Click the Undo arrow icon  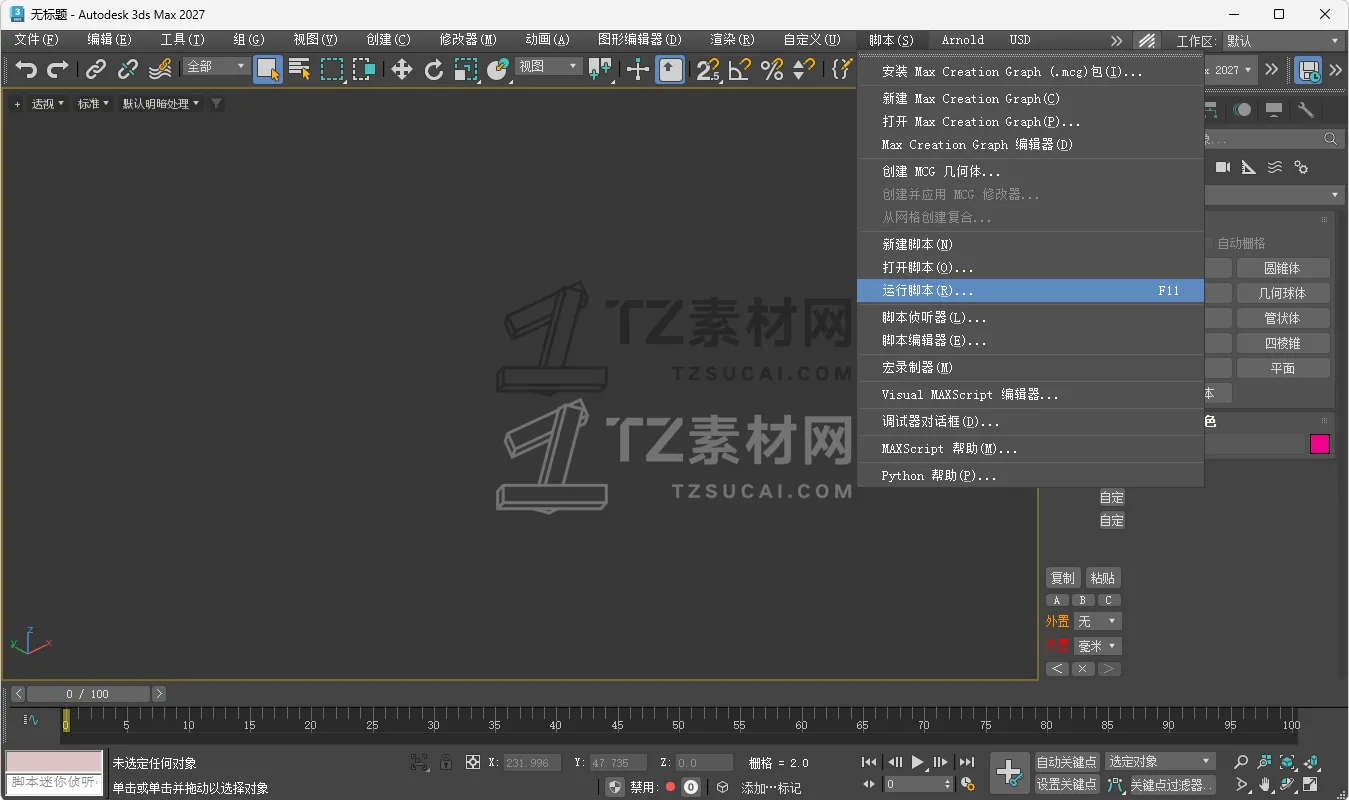[x=27, y=69]
